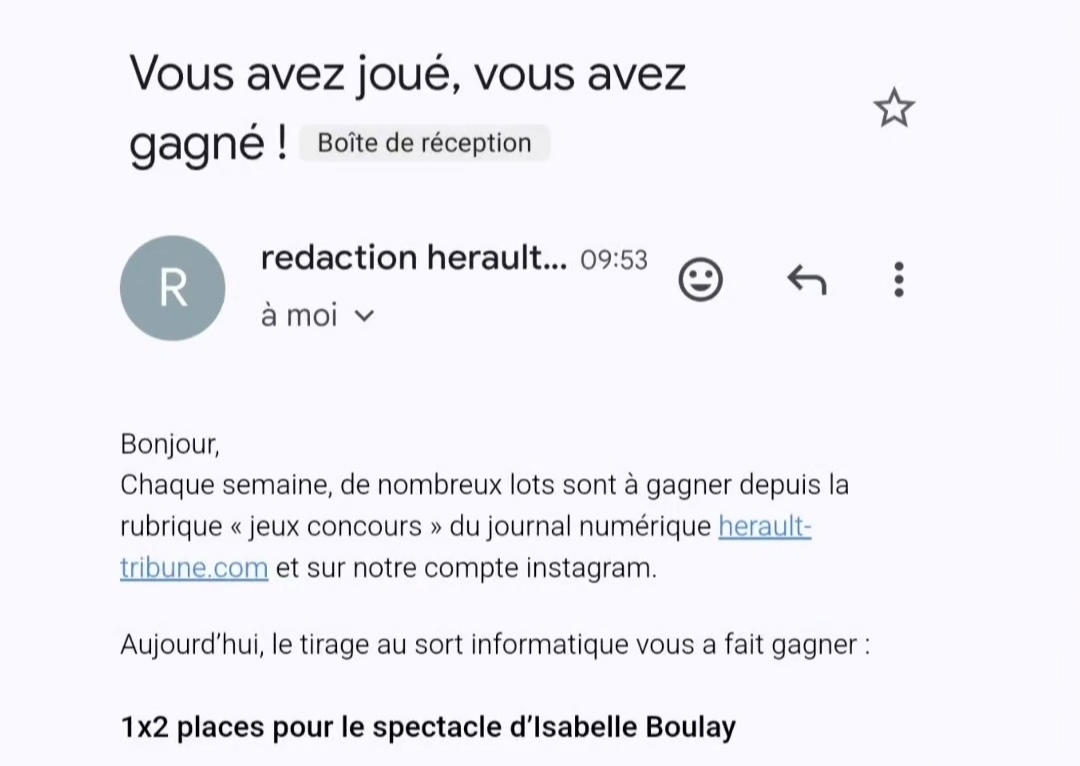Follow the underlined tribune.com link text

(194, 568)
